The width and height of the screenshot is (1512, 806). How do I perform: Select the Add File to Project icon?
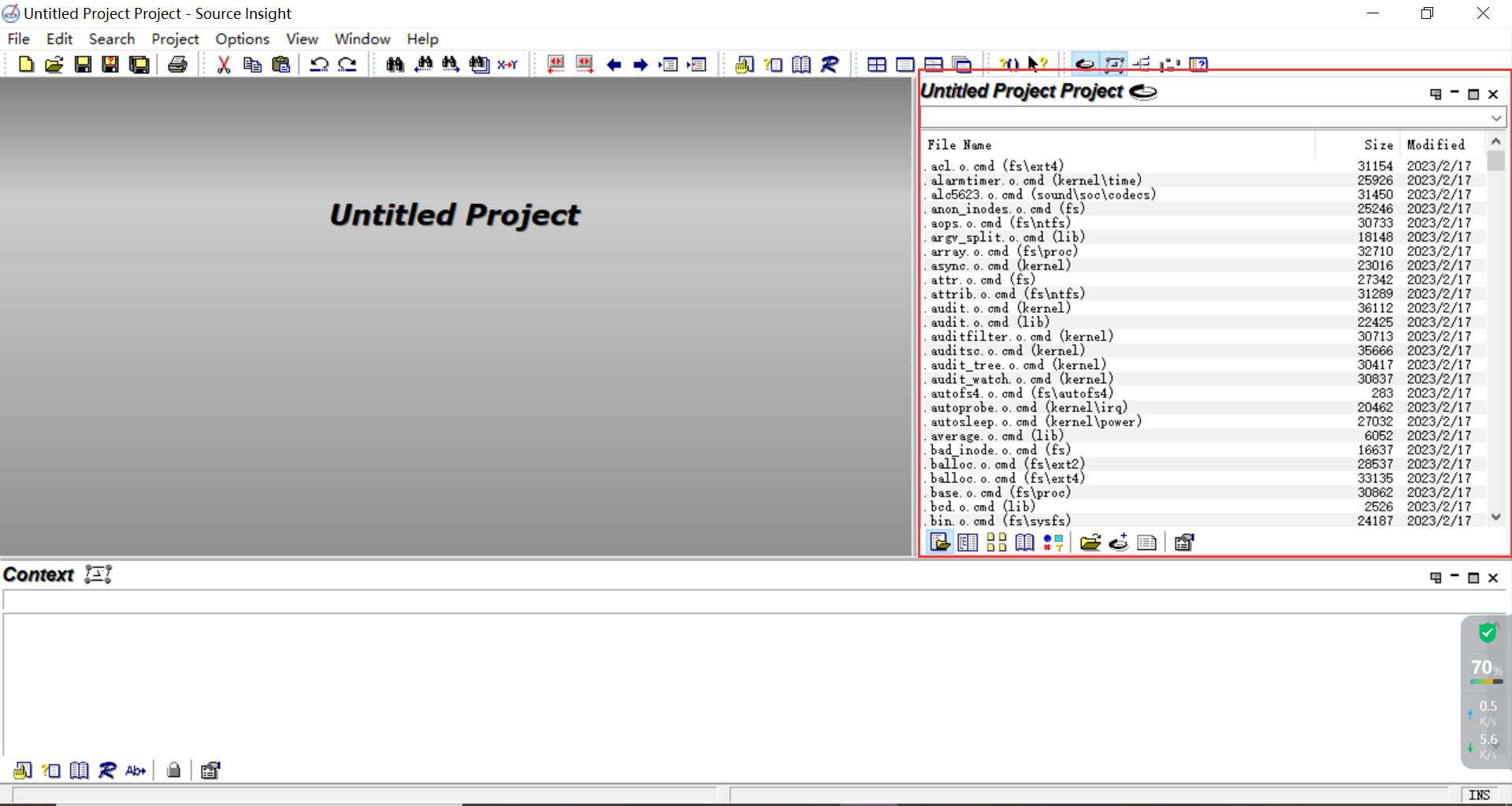pos(1119,542)
